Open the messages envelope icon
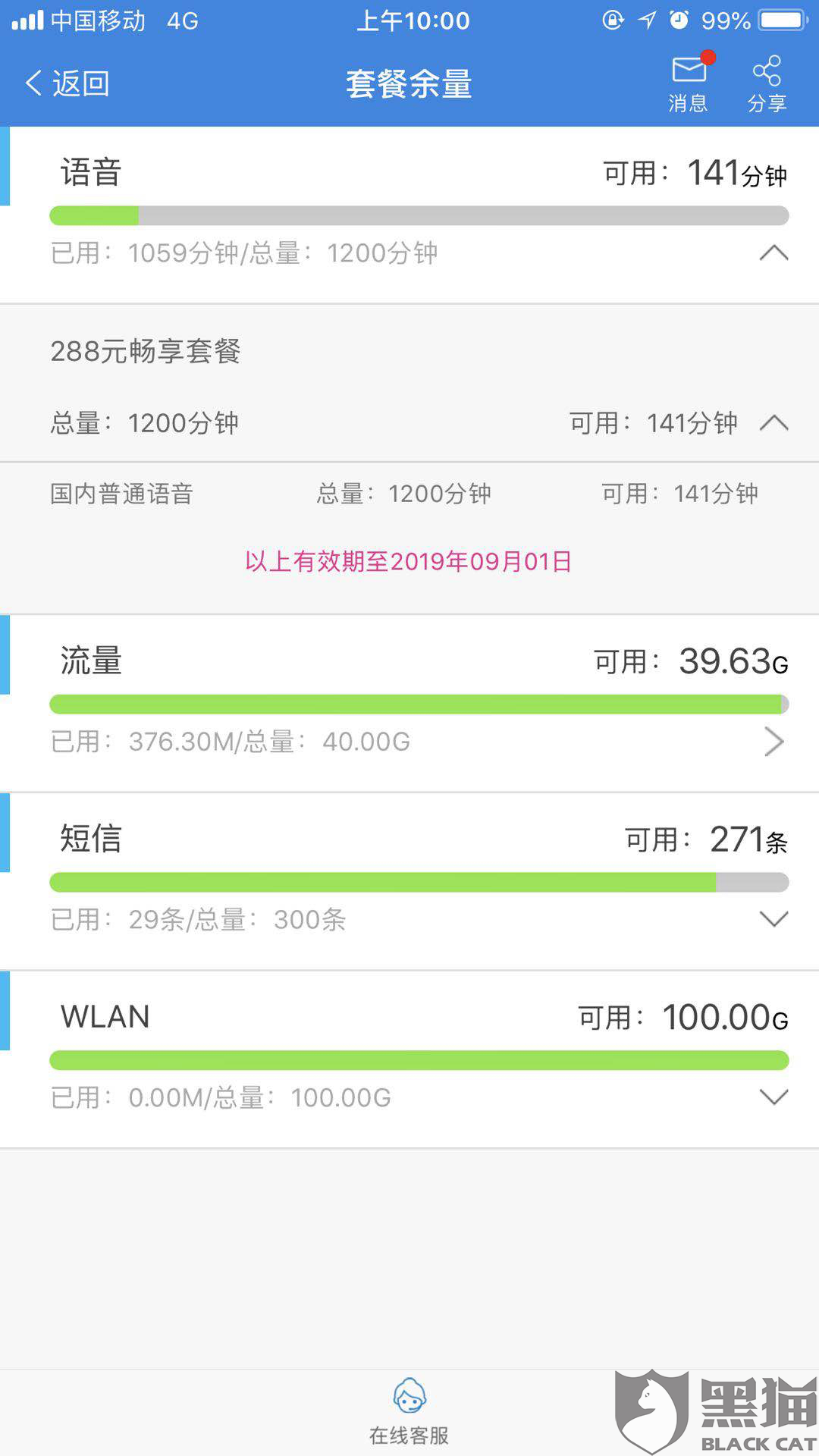The height and width of the screenshot is (1456, 819). [689, 71]
